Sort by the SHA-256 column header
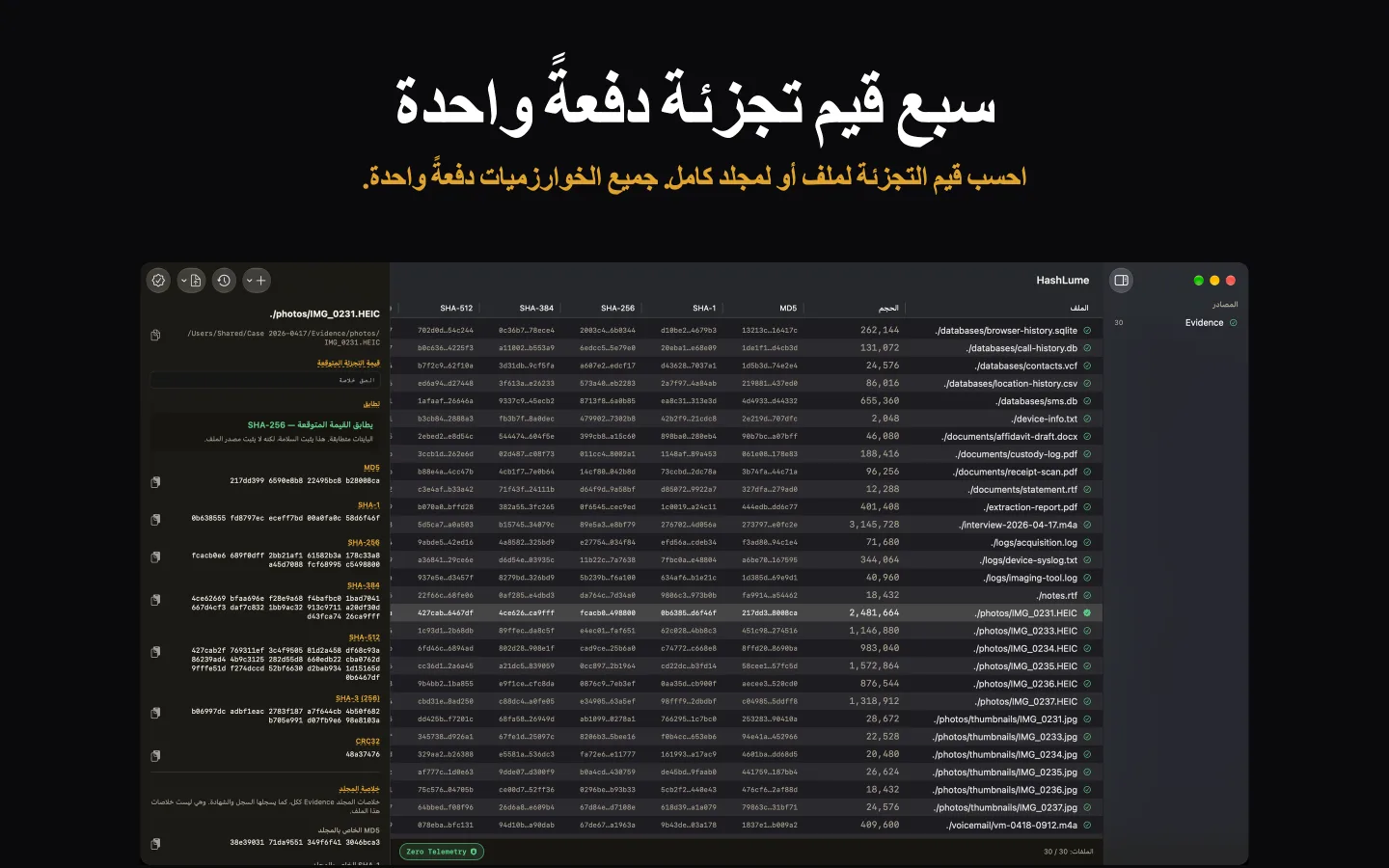The width and height of the screenshot is (1389, 868). 617,309
